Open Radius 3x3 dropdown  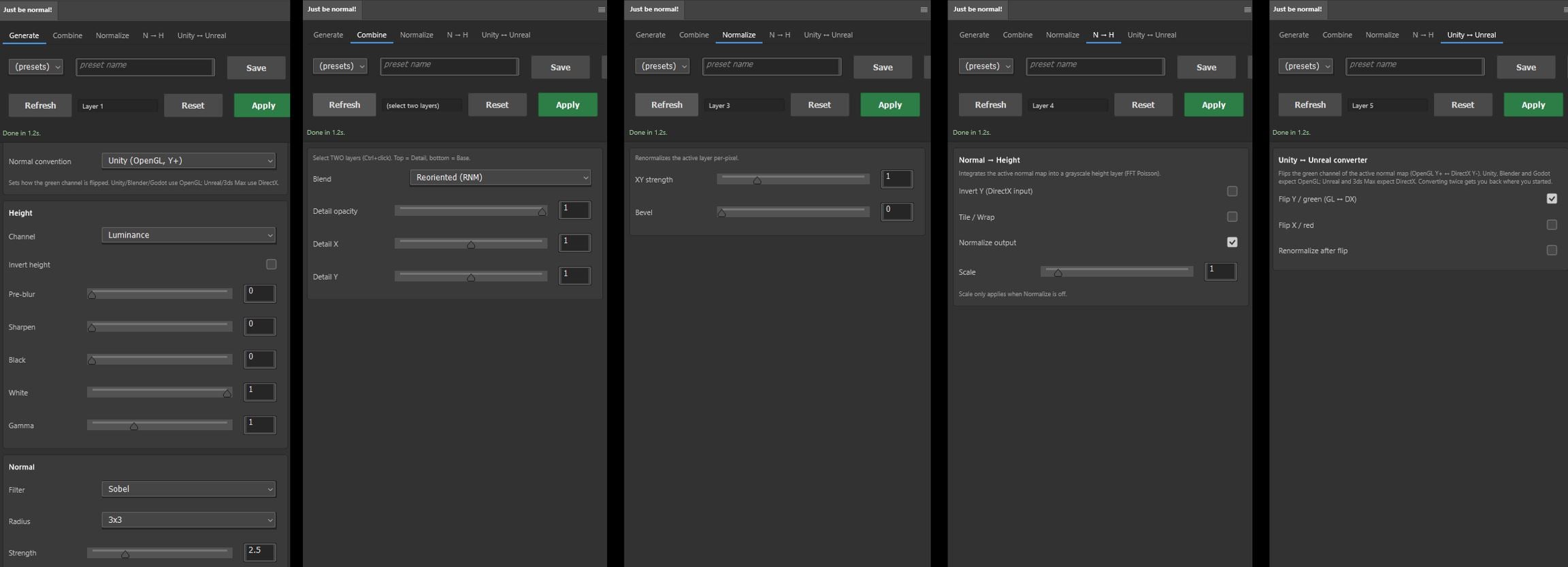[189, 520]
